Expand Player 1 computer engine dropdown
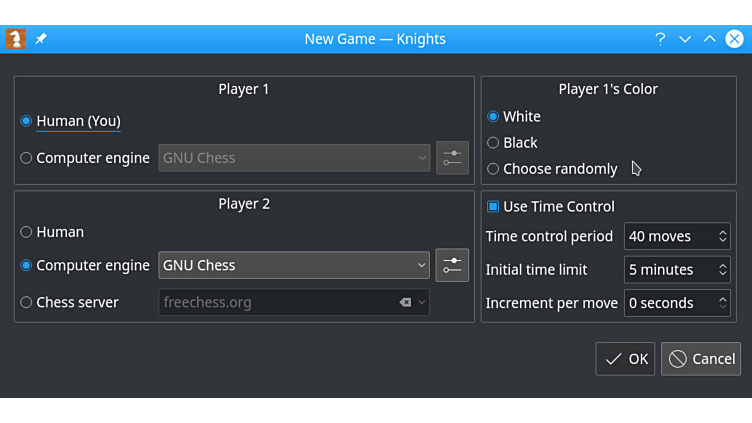This screenshot has height=423, width=752. (422, 158)
